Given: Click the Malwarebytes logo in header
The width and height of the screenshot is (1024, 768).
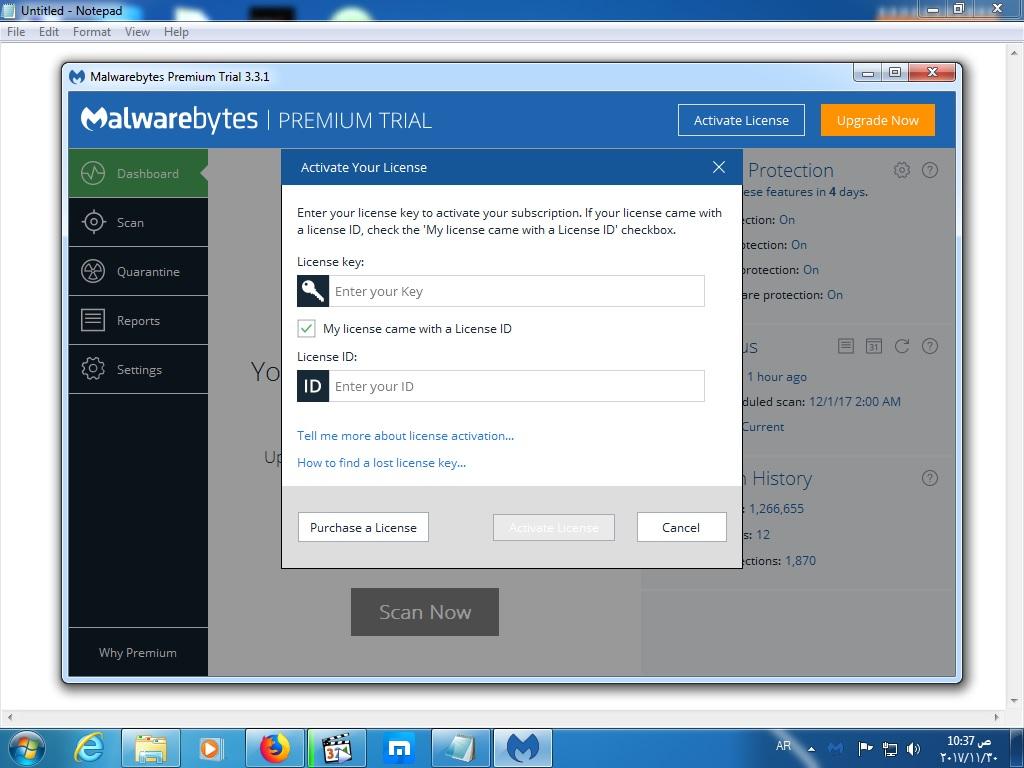Looking at the screenshot, I should [169, 120].
